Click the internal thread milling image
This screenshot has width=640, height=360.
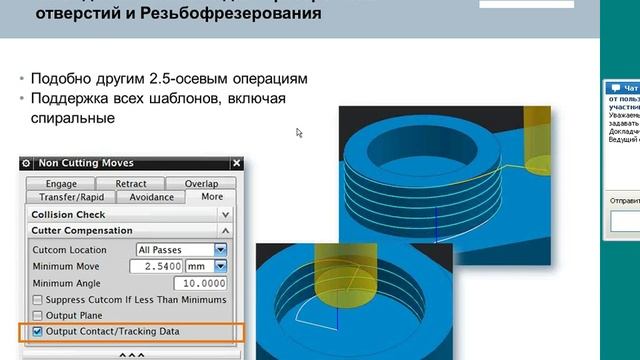tap(354, 301)
